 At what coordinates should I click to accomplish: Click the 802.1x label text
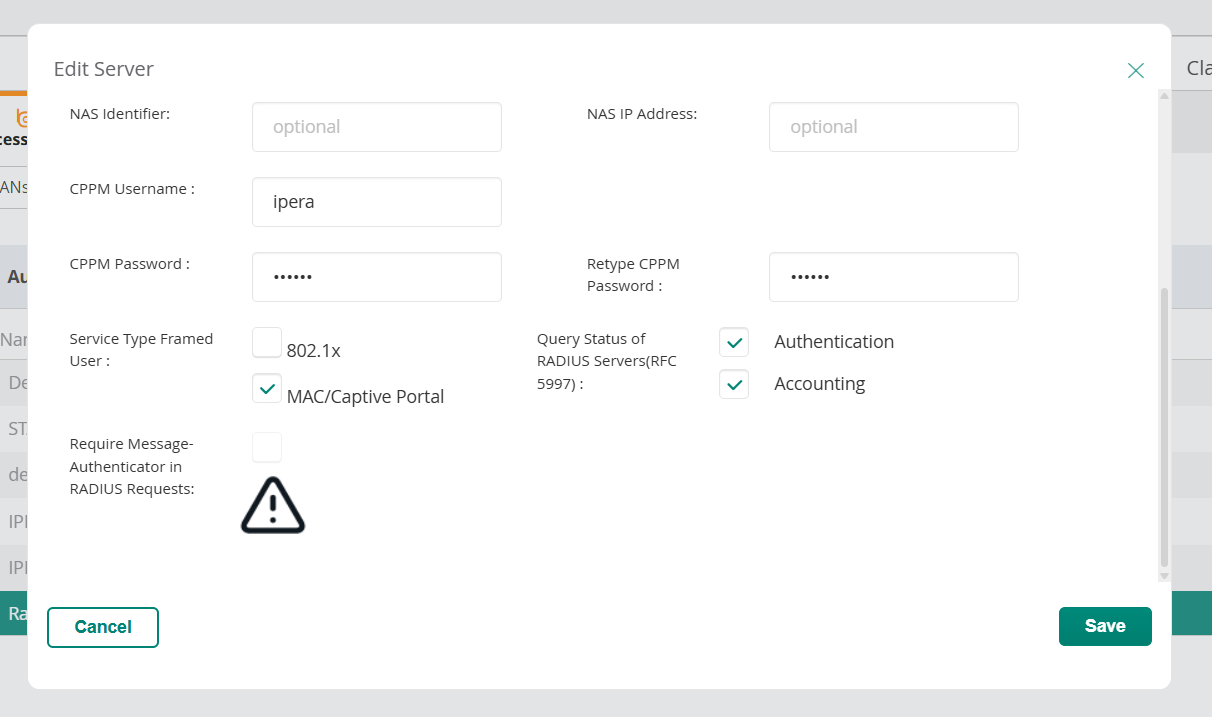click(x=314, y=351)
